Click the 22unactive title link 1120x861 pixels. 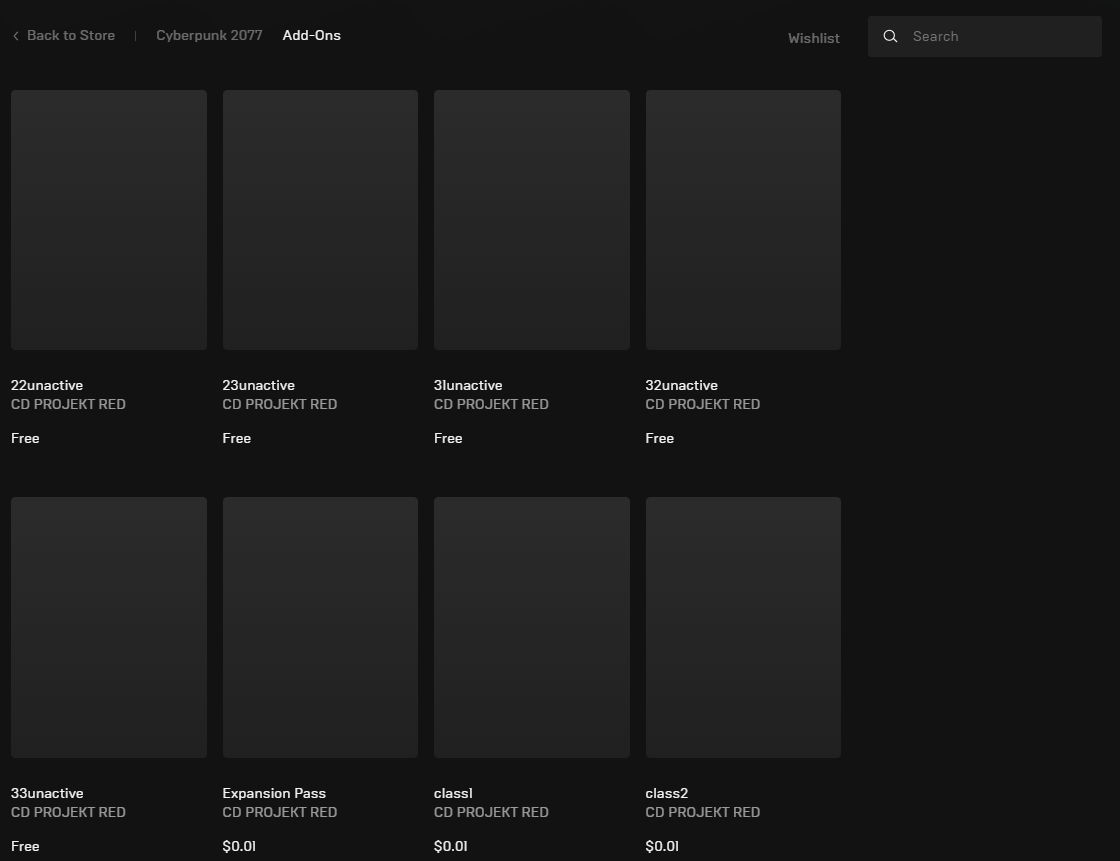point(47,385)
